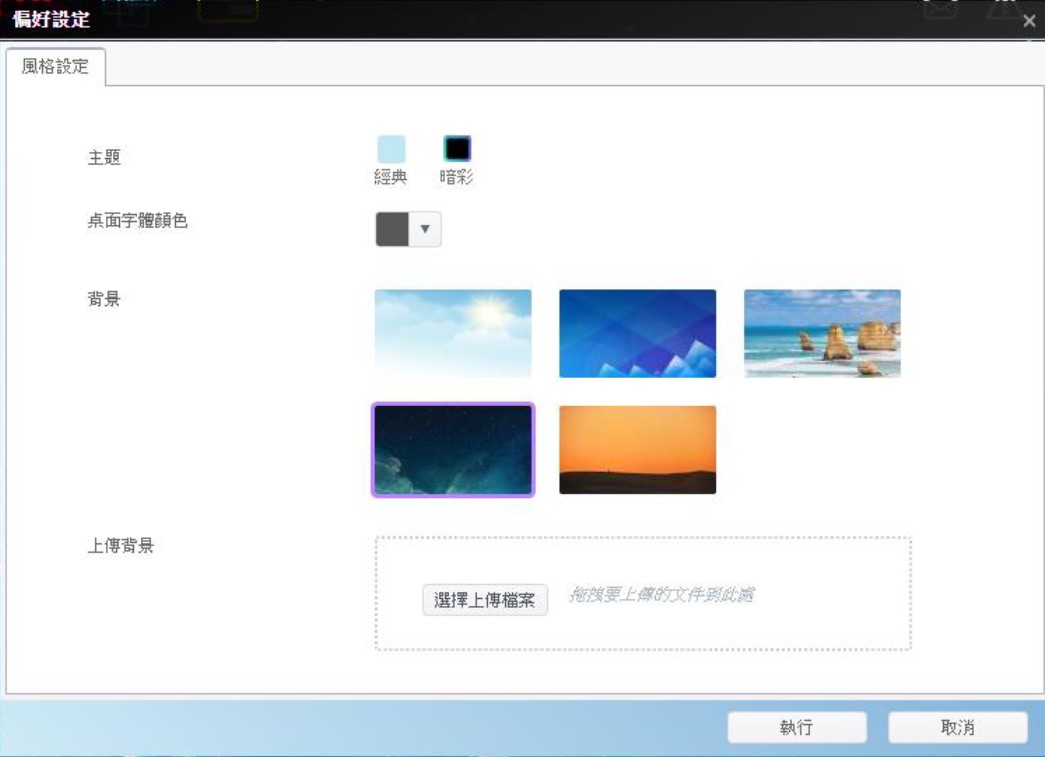Click the 經典 theme label
This screenshot has height=757, width=1045.
391,177
